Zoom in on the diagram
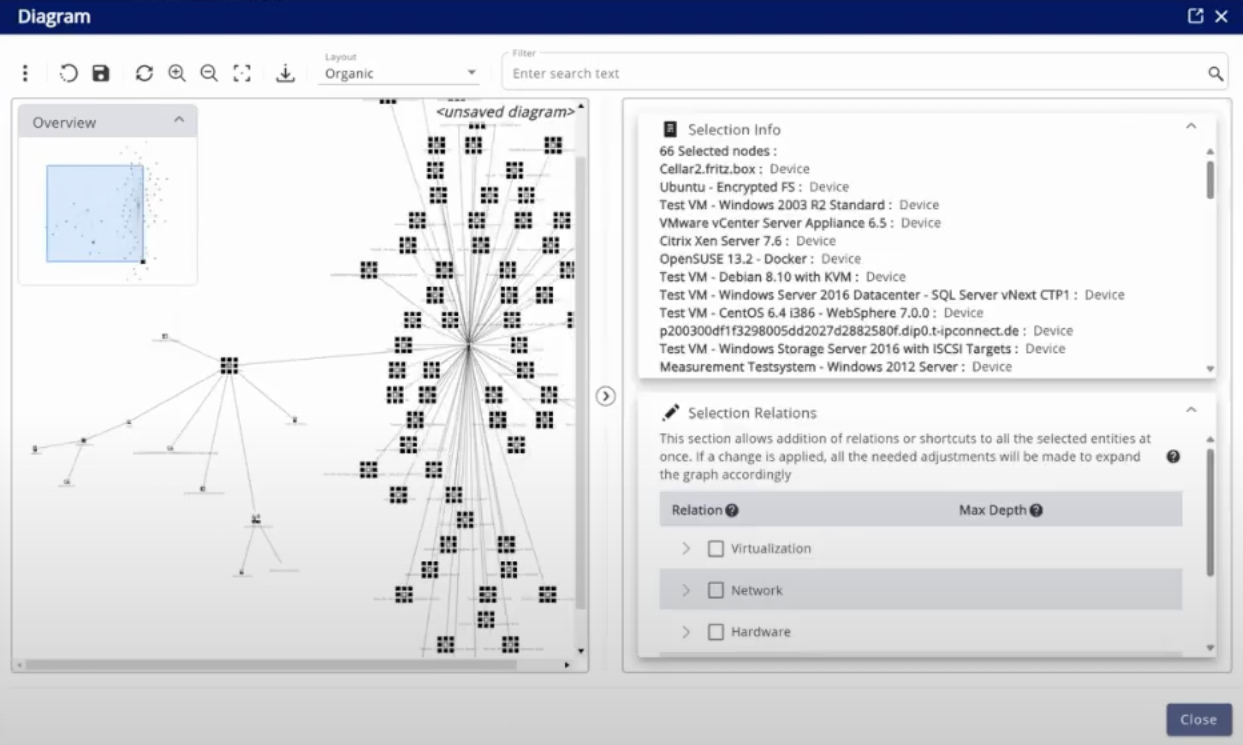Image resolution: width=1243 pixels, height=745 pixels. pos(177,72)
